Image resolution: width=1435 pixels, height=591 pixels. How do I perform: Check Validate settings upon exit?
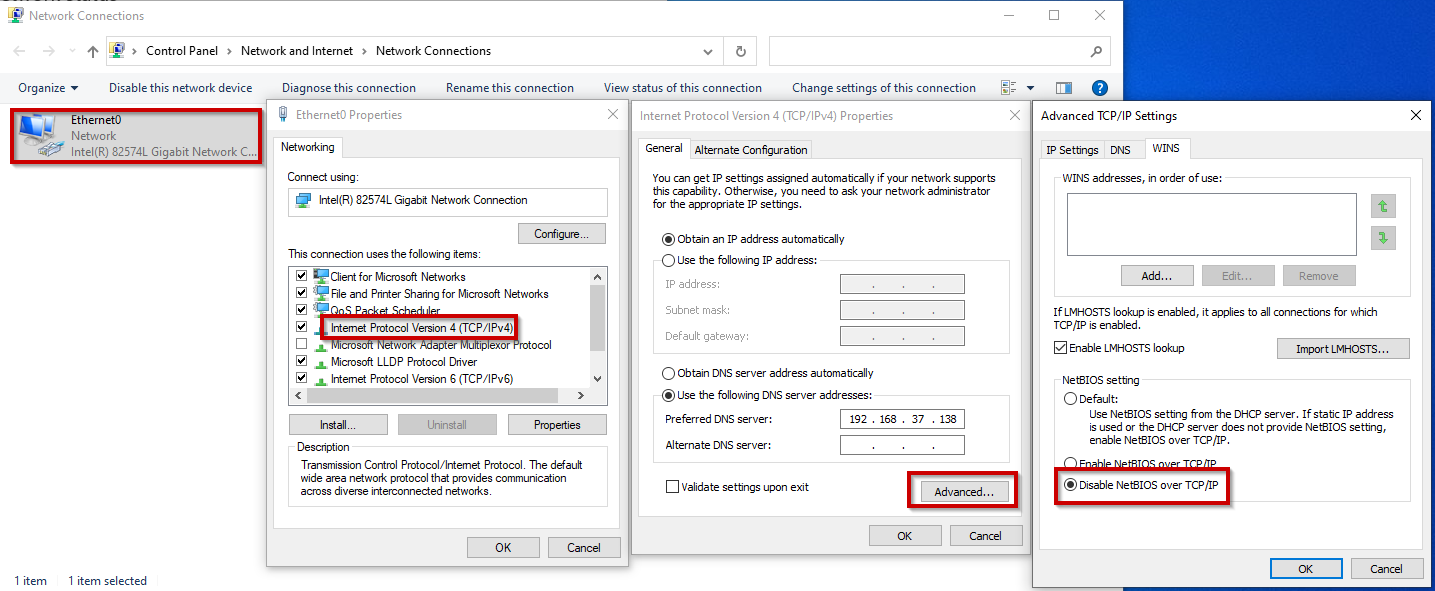coord(672,487)
